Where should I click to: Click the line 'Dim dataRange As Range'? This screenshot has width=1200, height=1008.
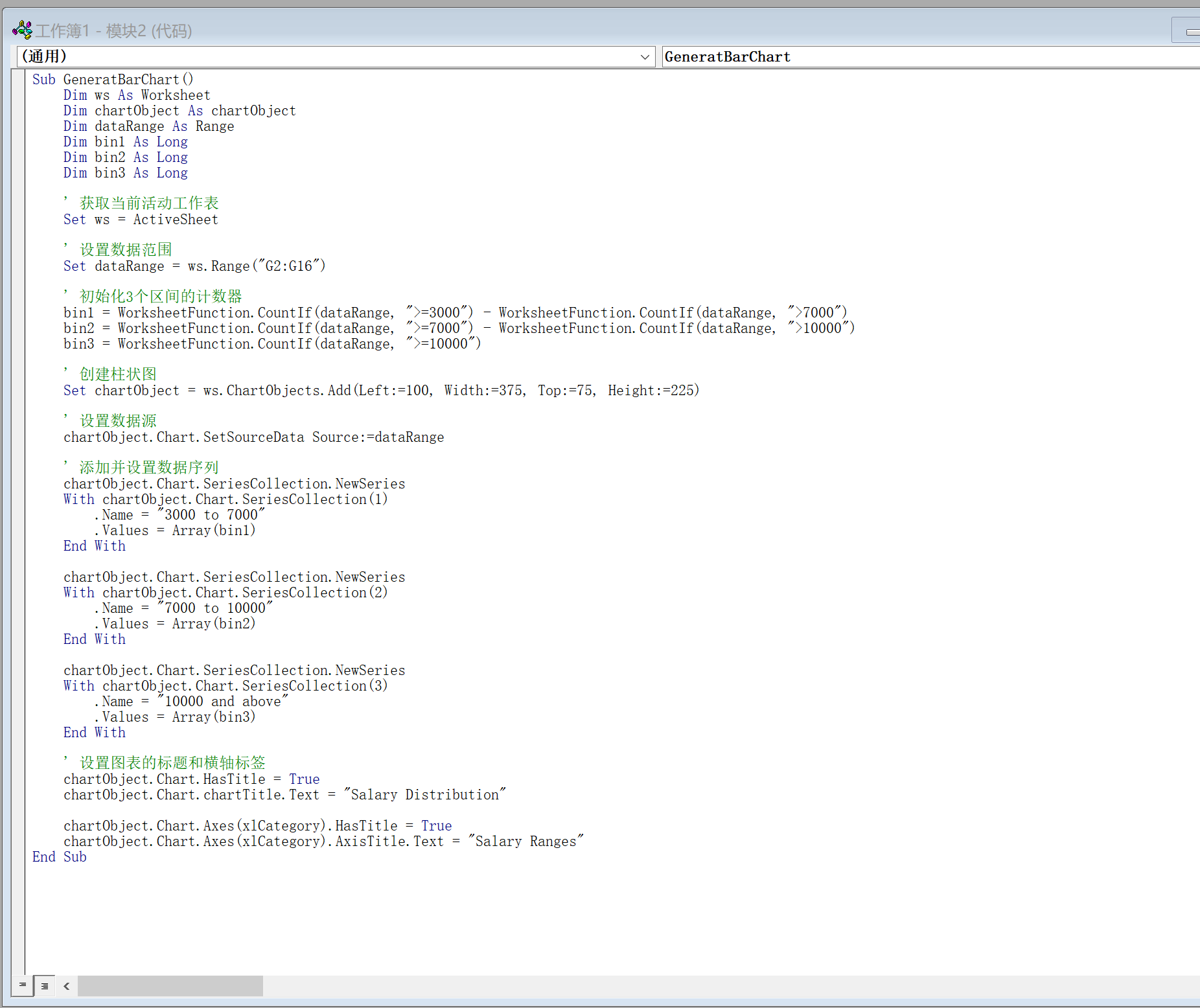[x=148, y=126]
